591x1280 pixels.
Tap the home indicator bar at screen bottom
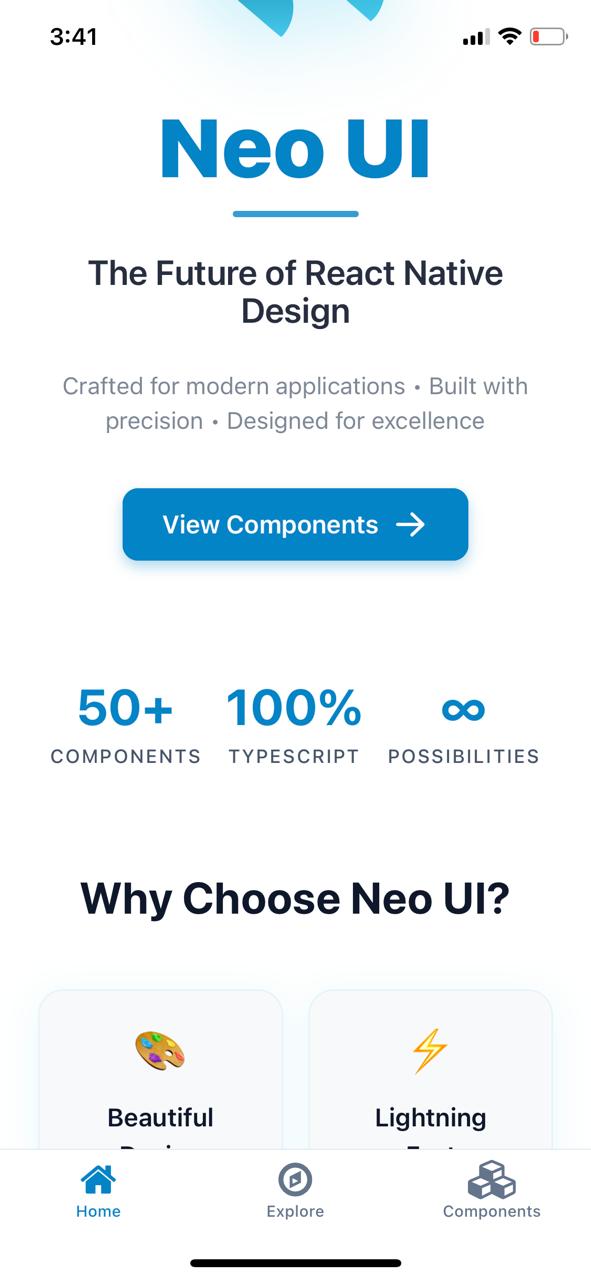[295, 1262]
